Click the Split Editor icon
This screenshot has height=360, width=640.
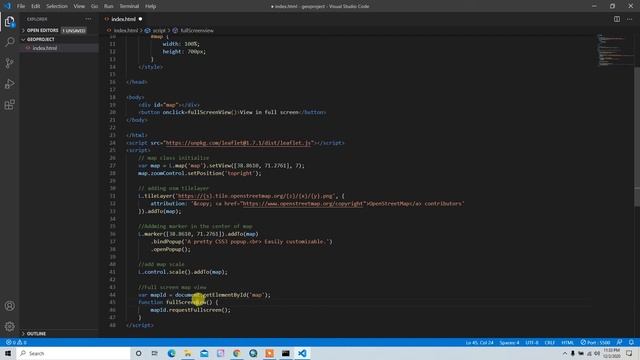617,19
